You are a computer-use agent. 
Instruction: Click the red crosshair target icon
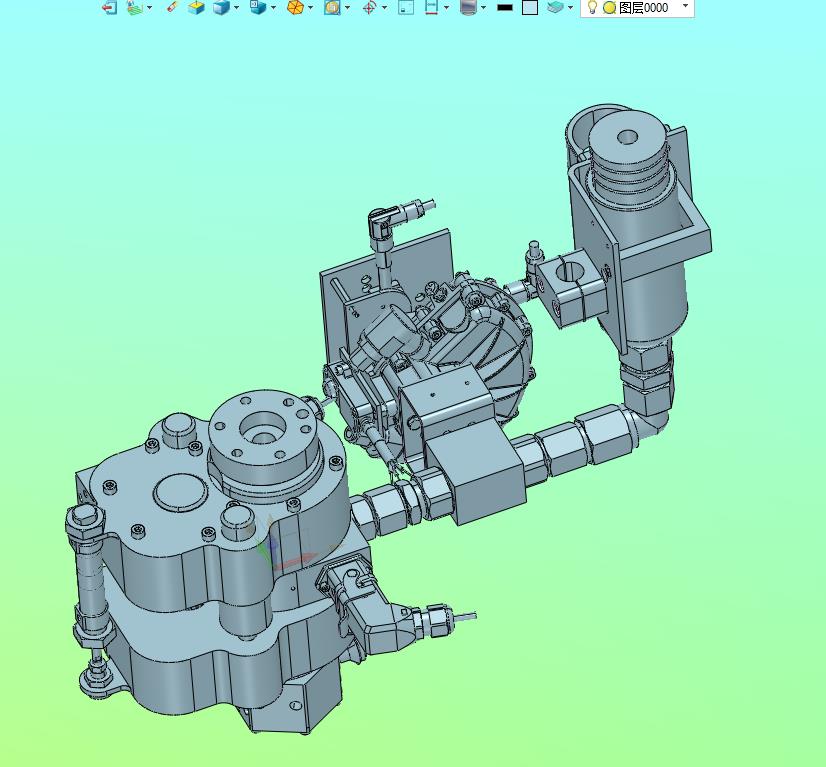(370, 7)
